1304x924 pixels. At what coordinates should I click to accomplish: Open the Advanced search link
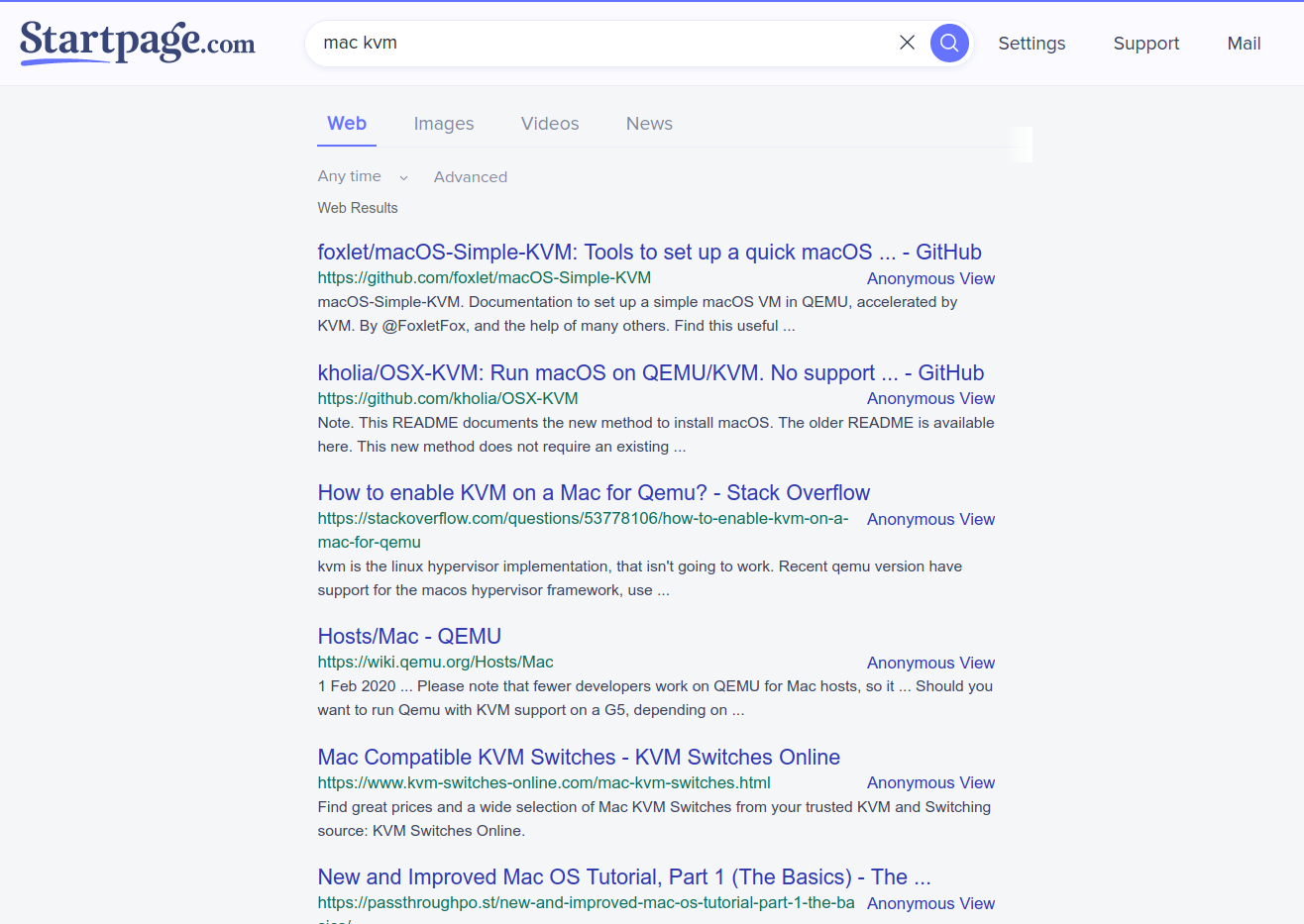471,177
